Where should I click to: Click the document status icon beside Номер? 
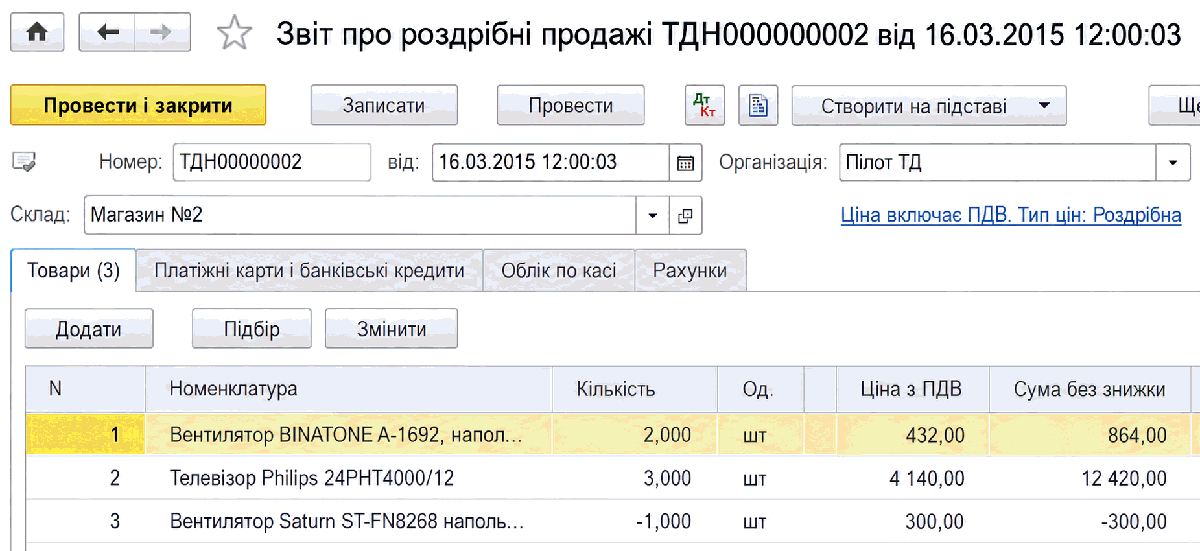coord(24,161)
